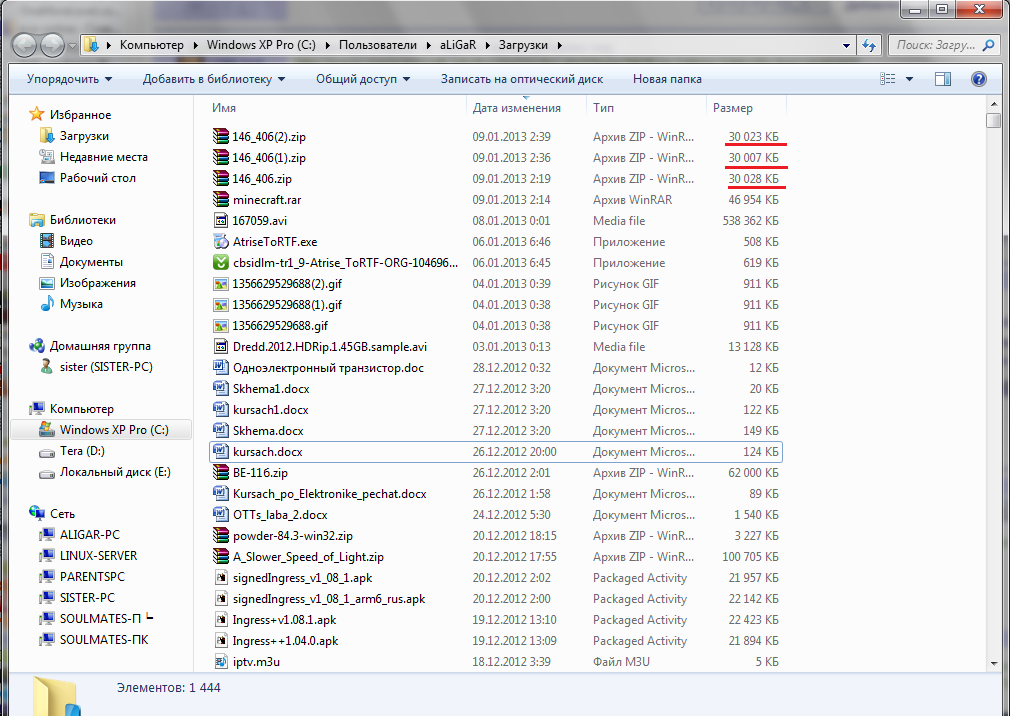Click the minecraft.rar archive icon
This screenshot has height=716, width=1010.
tap(221, 199)
